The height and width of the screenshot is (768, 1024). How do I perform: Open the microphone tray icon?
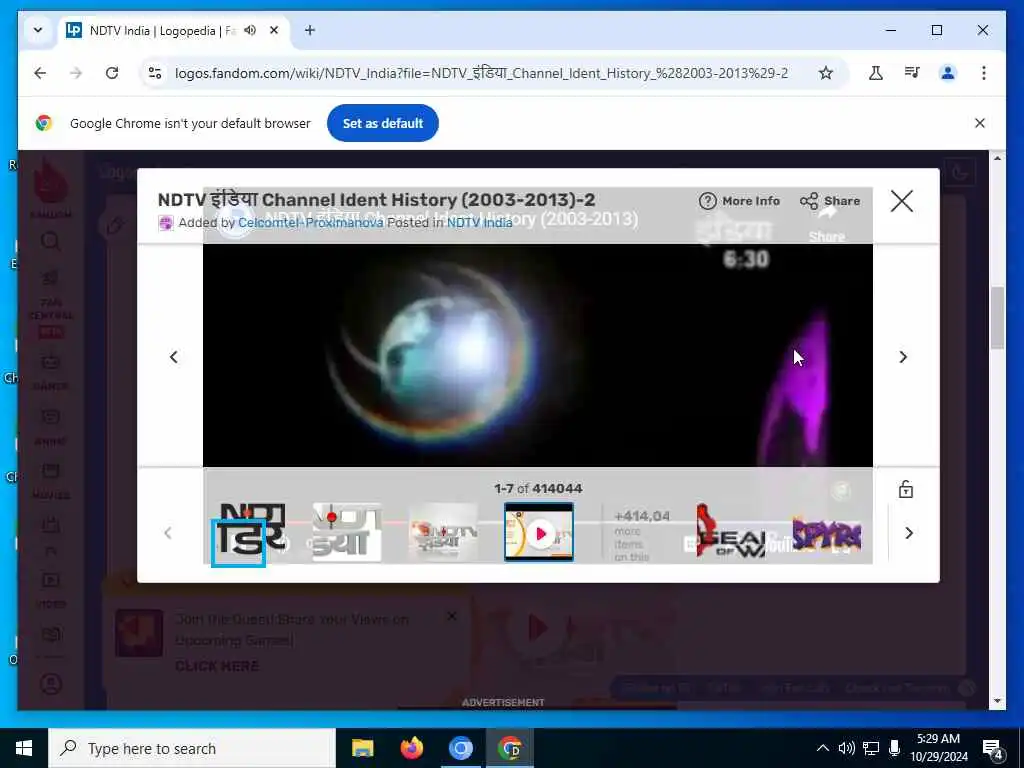(895, 748)
